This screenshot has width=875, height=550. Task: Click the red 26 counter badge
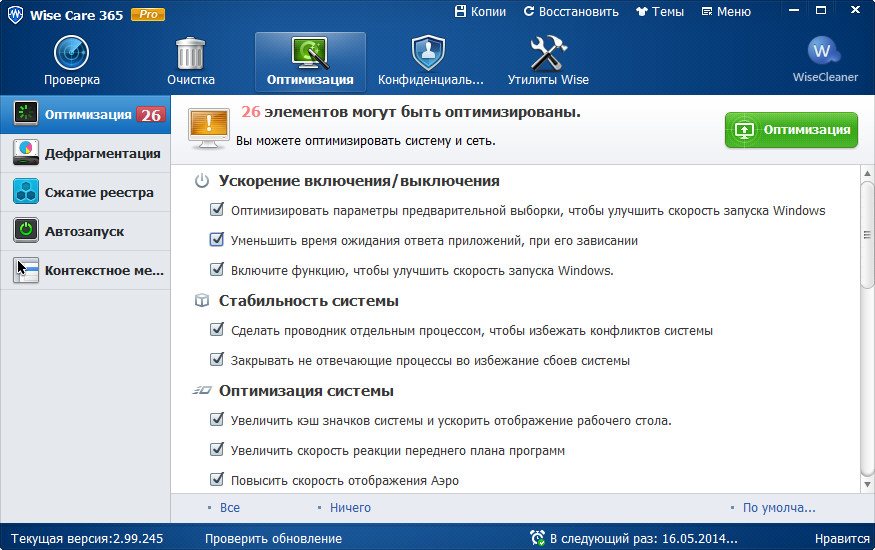[x=151, y=115]
